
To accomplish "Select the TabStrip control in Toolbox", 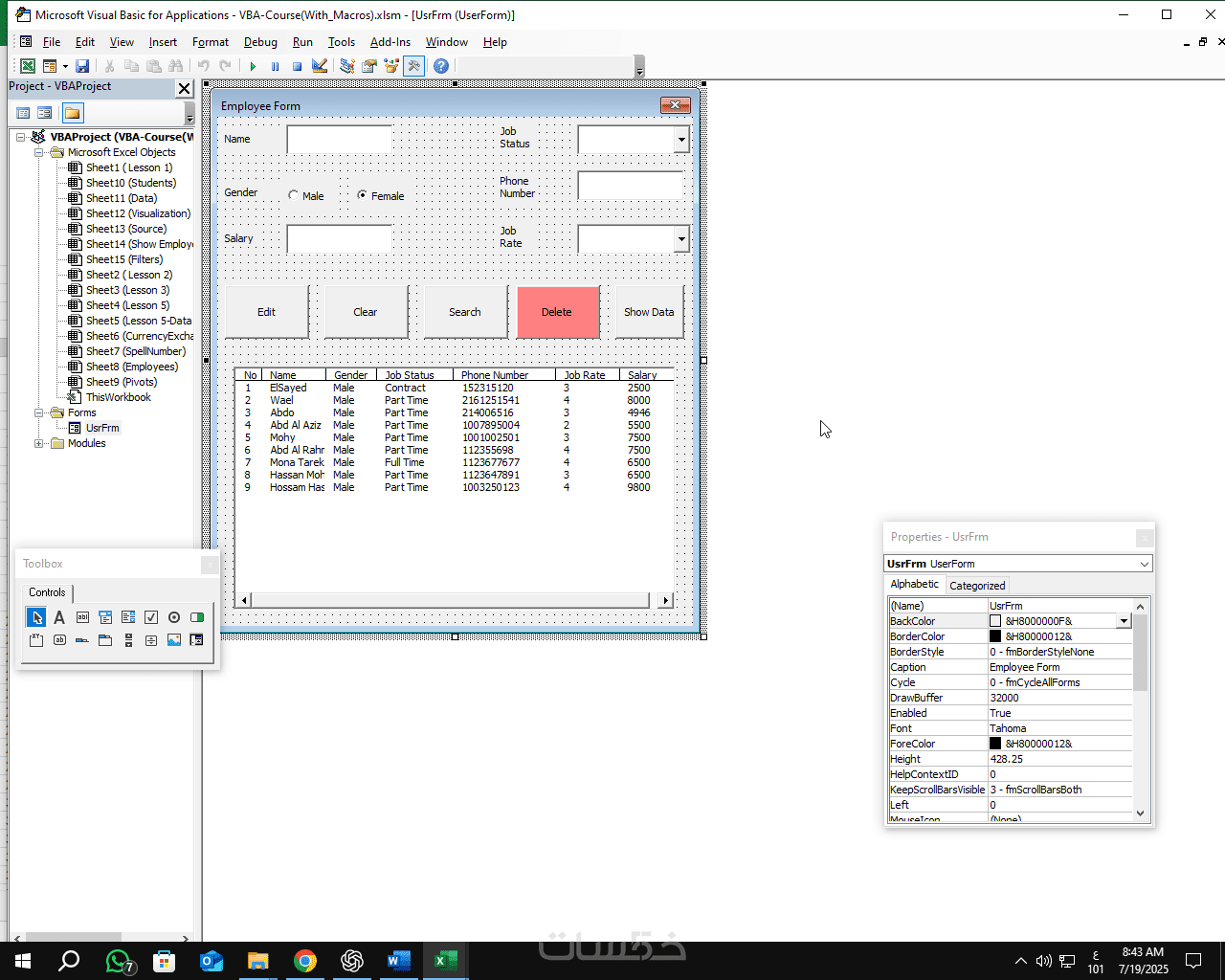I will pos(82,640).
